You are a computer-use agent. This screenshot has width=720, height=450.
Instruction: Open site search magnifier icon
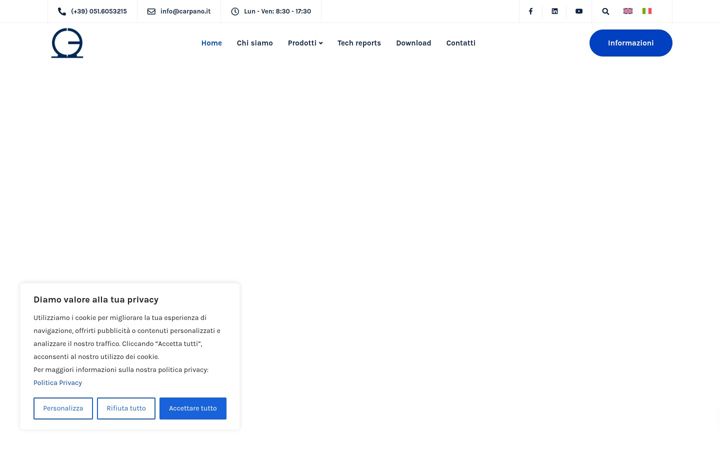pos(606,11)
